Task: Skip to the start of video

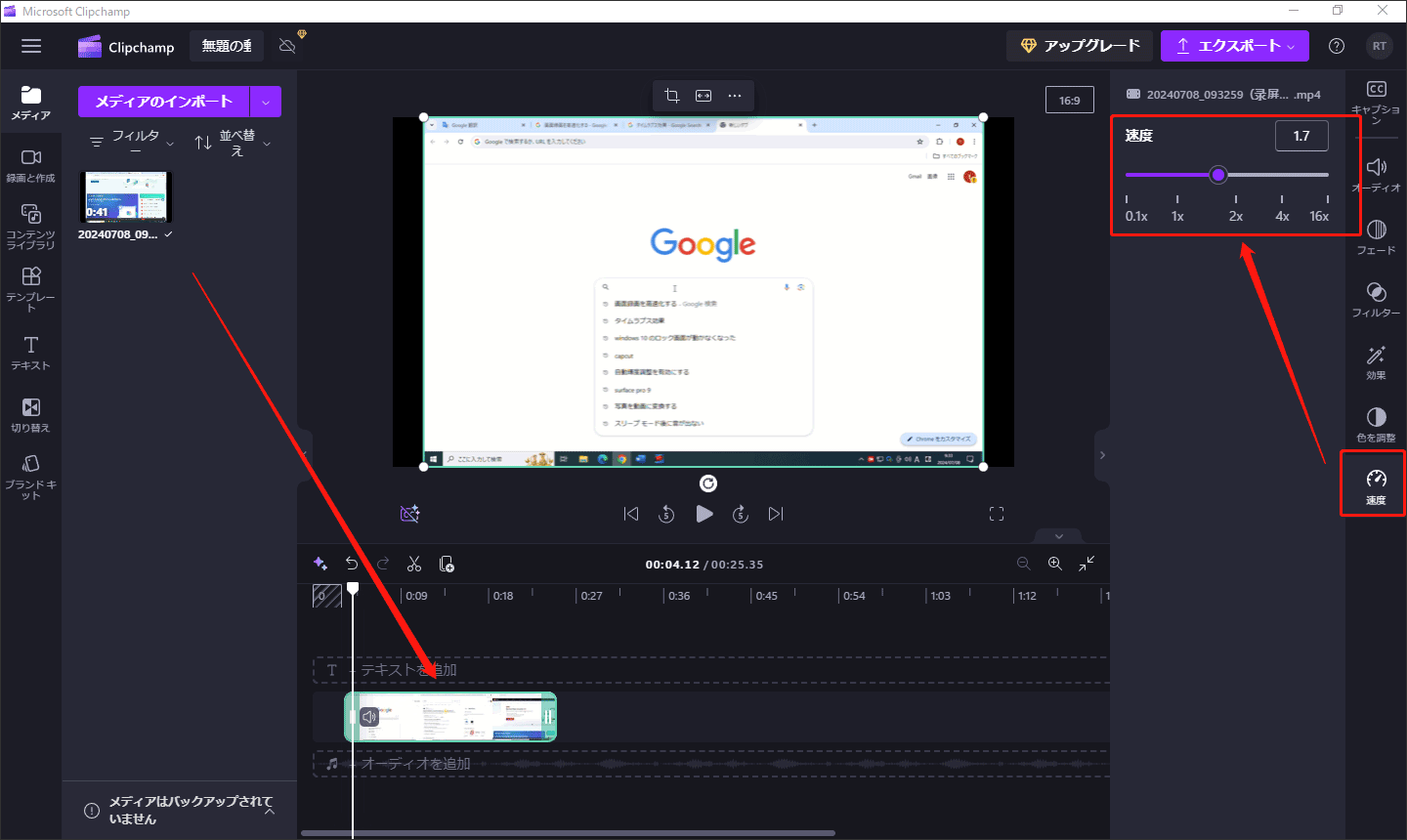Action: [631, 514]
